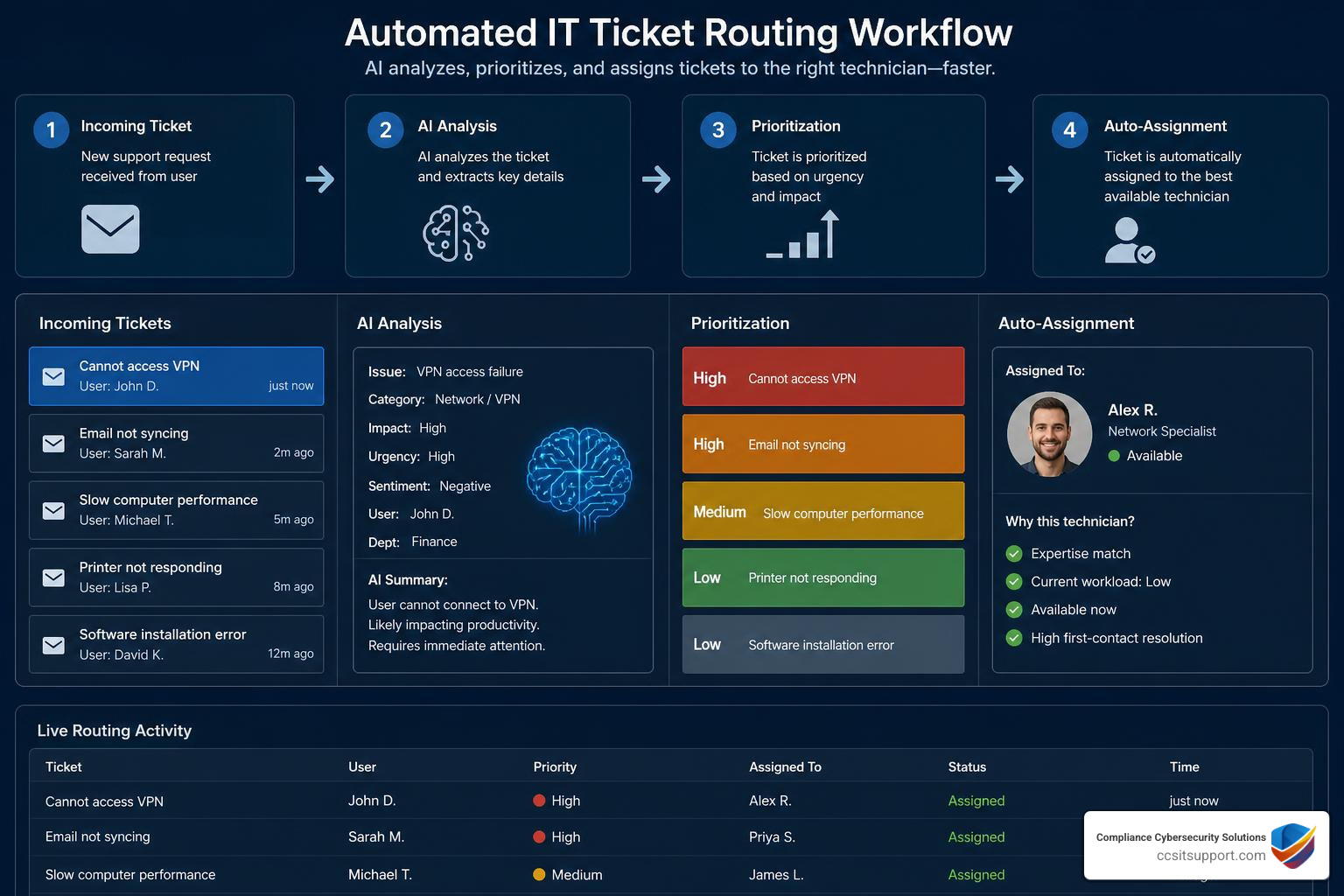Viewport: 1344px width, 896px height.
Task: Click just now time in VPN table row
Action: (x=1193, y=801)
